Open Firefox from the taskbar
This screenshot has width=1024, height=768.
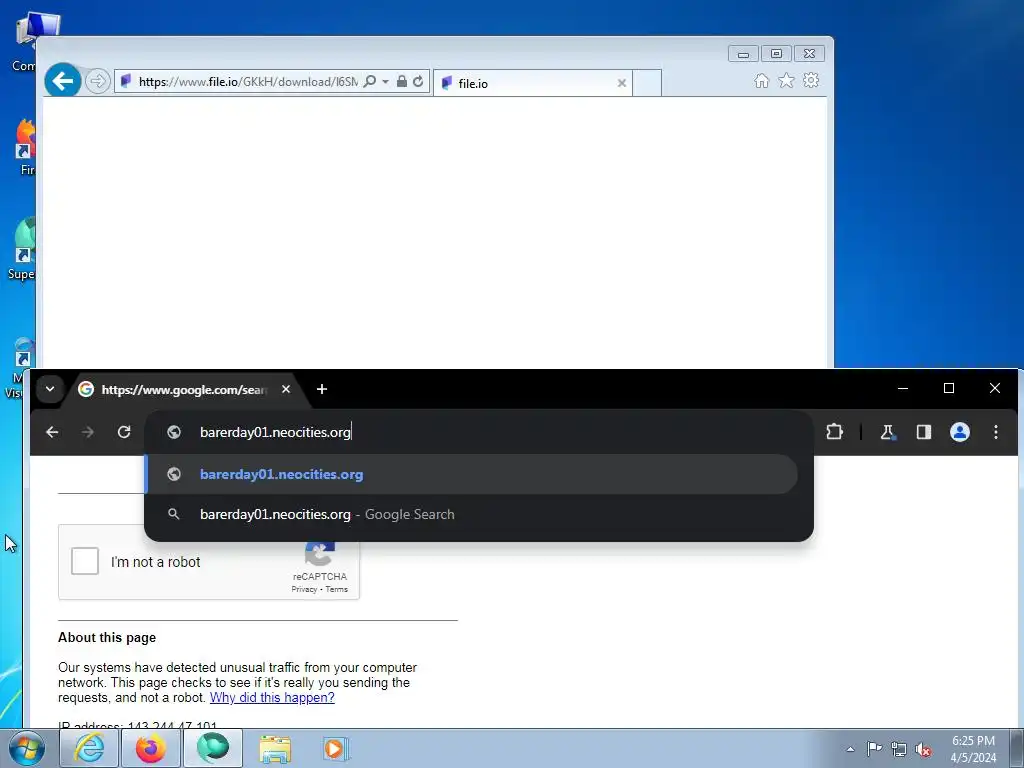[151, 748]
